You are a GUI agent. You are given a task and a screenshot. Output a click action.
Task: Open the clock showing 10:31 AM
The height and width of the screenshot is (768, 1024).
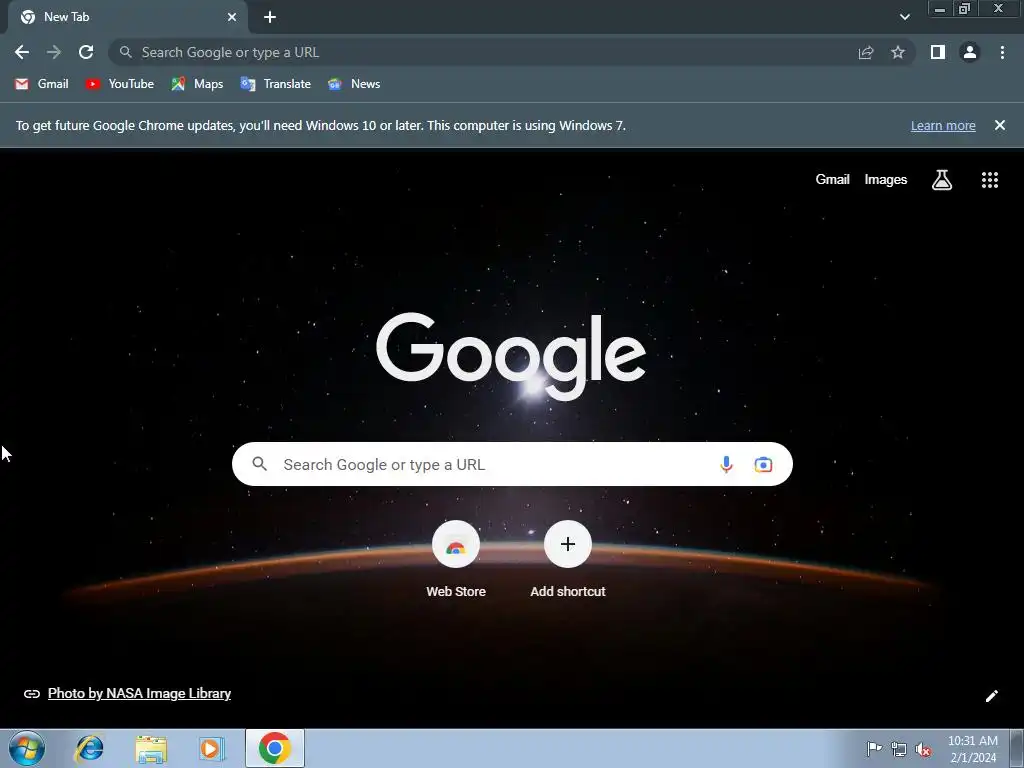pos(973,749)
